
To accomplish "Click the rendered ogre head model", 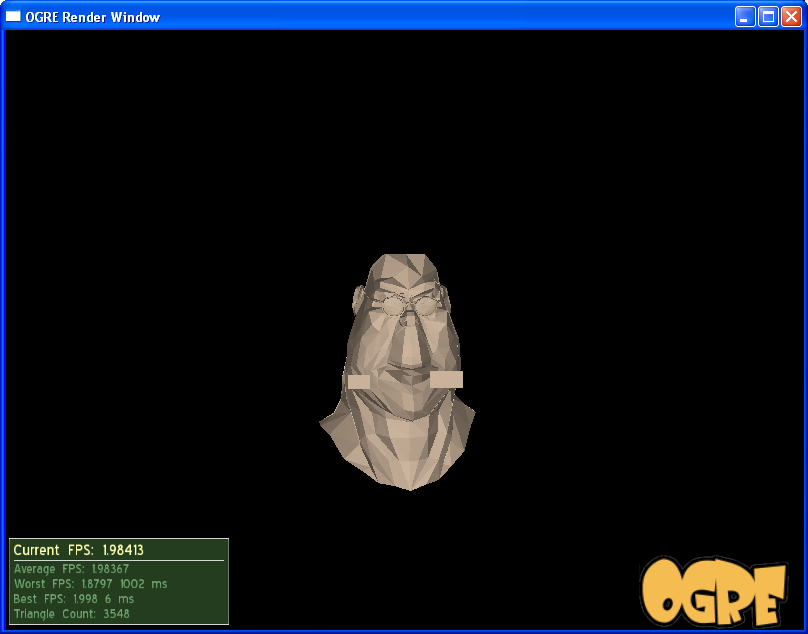I will pos(397,372).
